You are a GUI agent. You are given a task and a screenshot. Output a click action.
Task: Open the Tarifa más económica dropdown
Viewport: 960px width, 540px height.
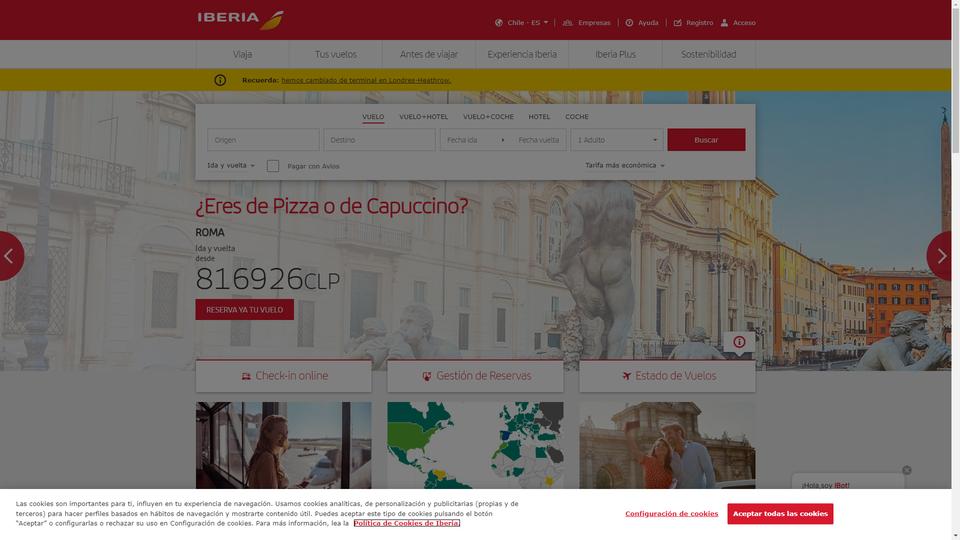coord(624,165)
